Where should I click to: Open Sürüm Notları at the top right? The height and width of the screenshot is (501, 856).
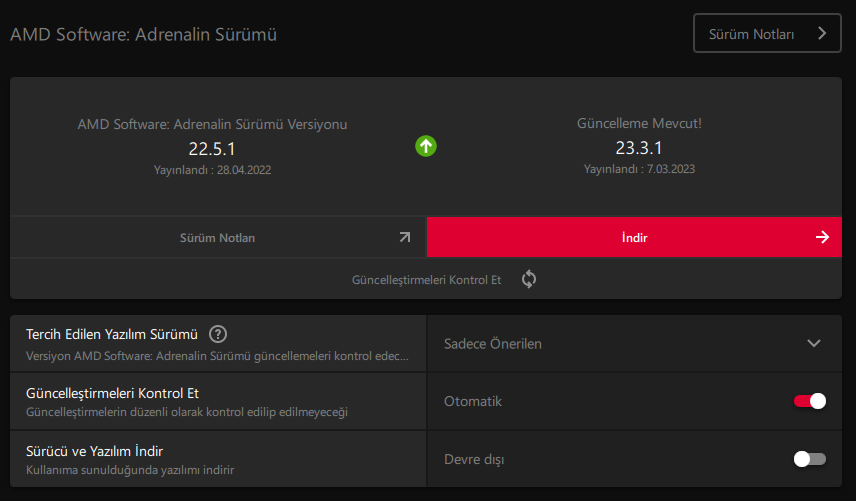pyautogui.click(x=767, y=33)
